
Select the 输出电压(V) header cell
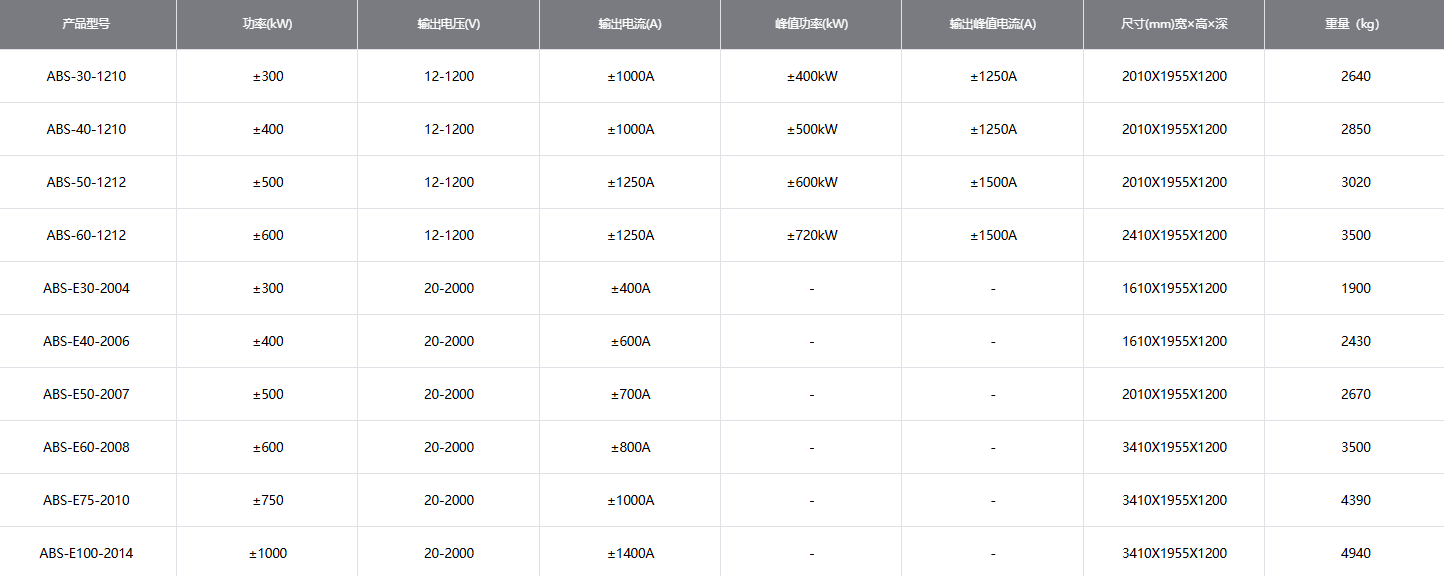coord(448,24)
